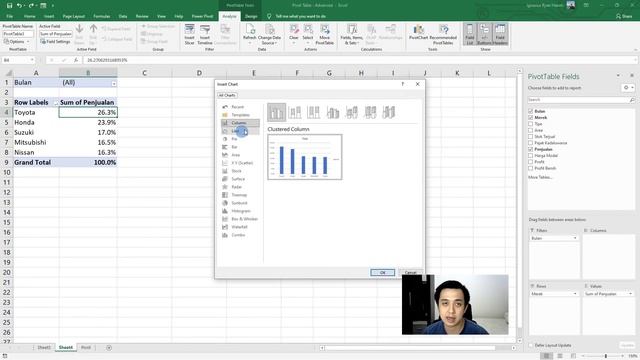The height and width of the screenshot is (360, 640).
Task: Select Box & Whisker chart category
Action: [240, 219]
